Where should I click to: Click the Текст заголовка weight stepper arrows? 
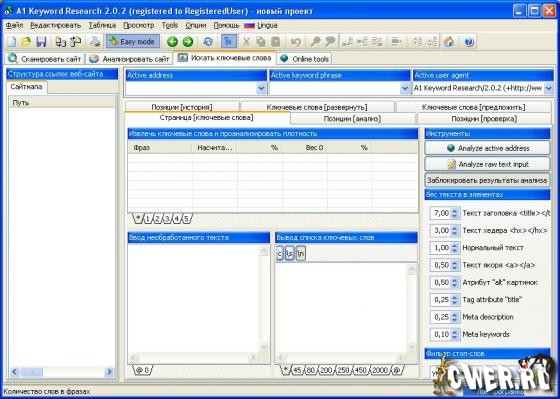454,214
